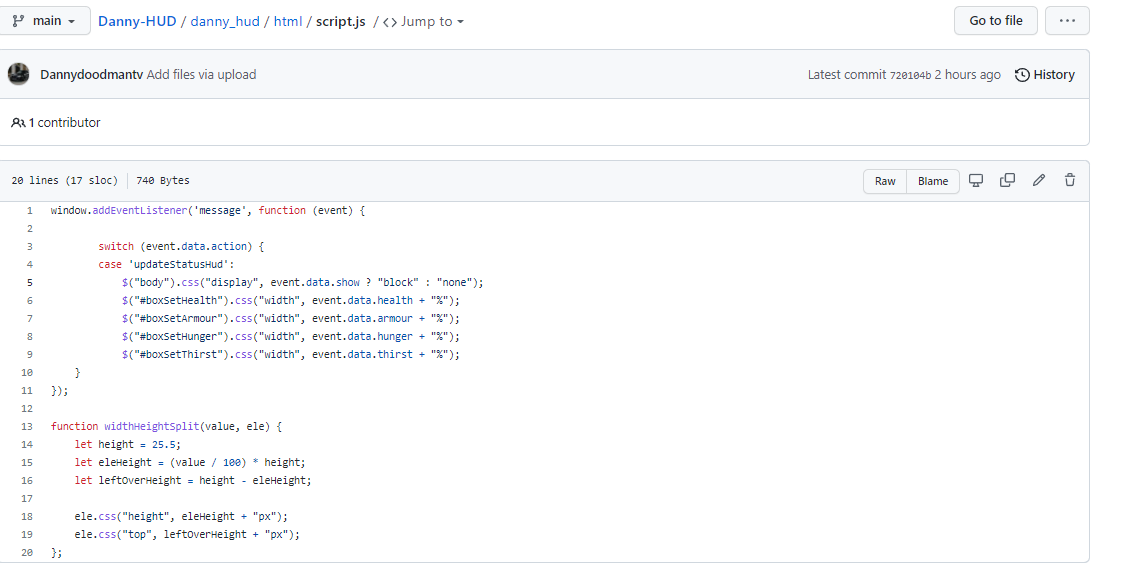Click the Dannydoodmantv avatar image
This screenshot has height=584, width=1130.
(x=19, y=74)
